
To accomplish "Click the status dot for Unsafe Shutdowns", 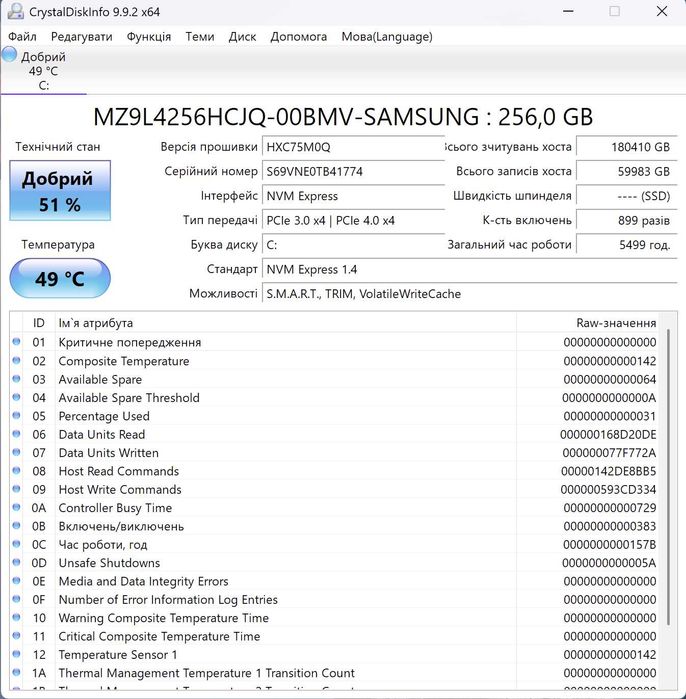I will pos(16,562).
